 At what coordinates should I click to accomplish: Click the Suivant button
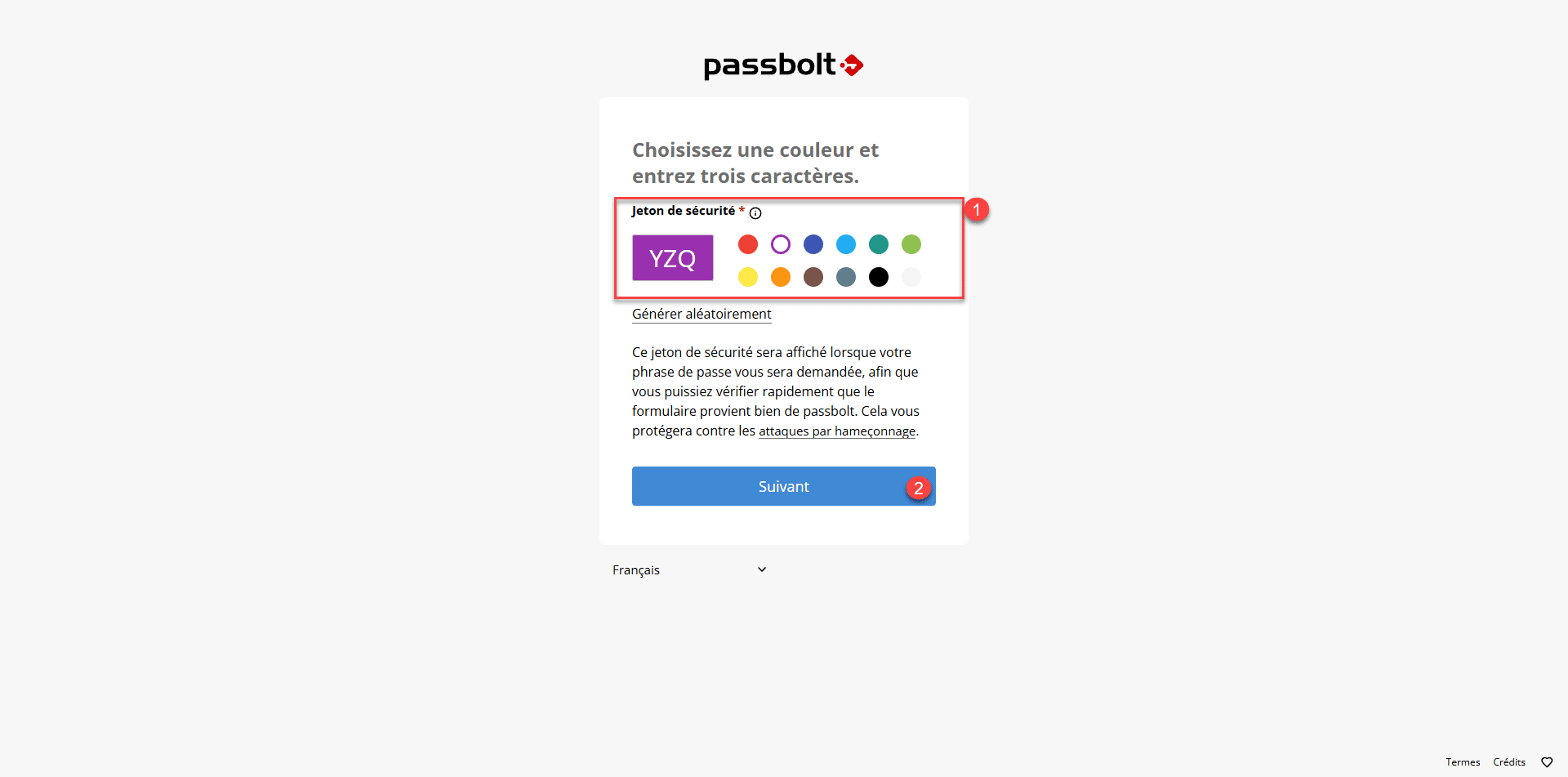783,486
